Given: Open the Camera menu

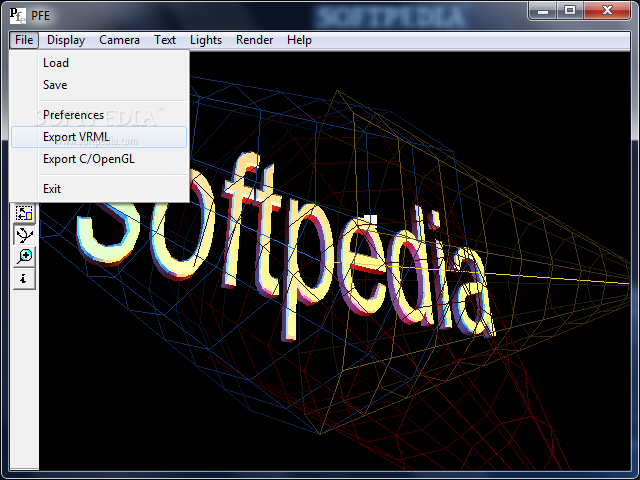Looking at the screenshot, I should 119,40.
